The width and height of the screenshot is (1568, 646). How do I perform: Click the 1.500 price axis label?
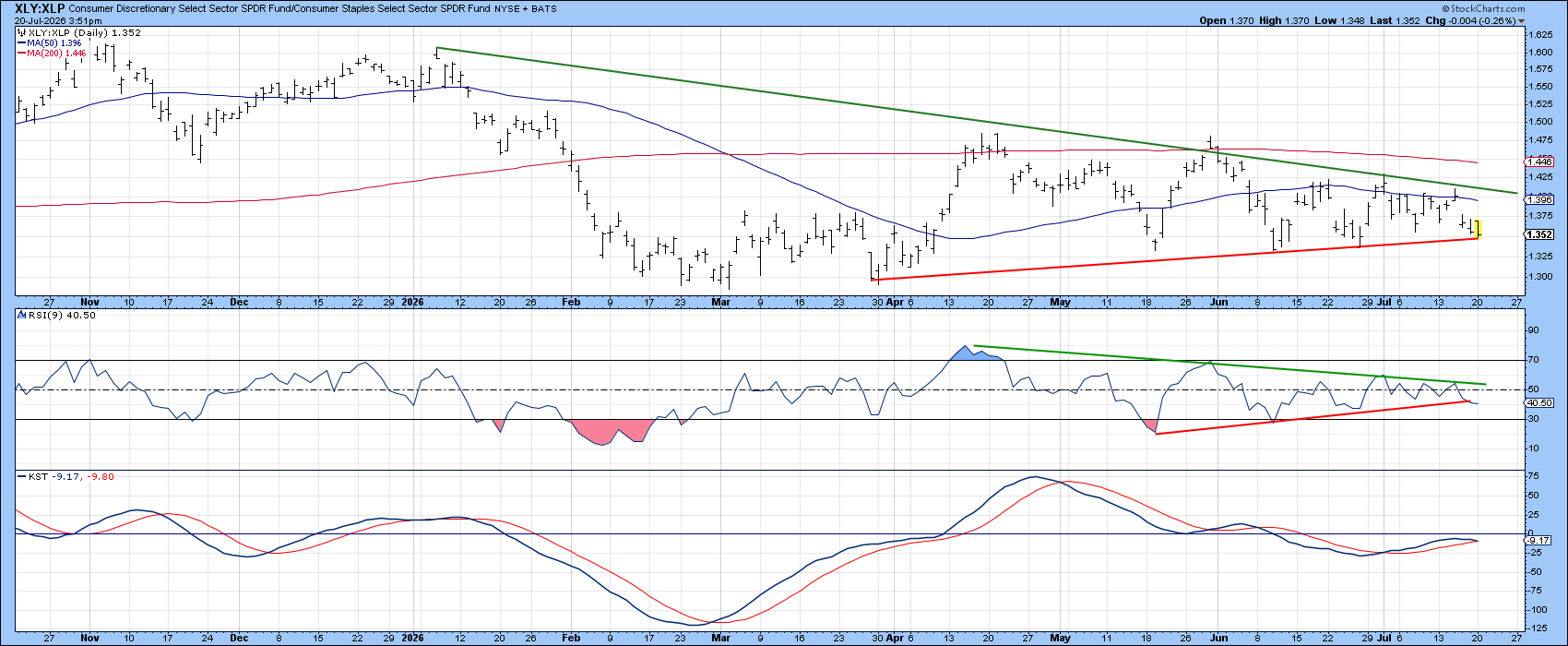click(1543, 122)
